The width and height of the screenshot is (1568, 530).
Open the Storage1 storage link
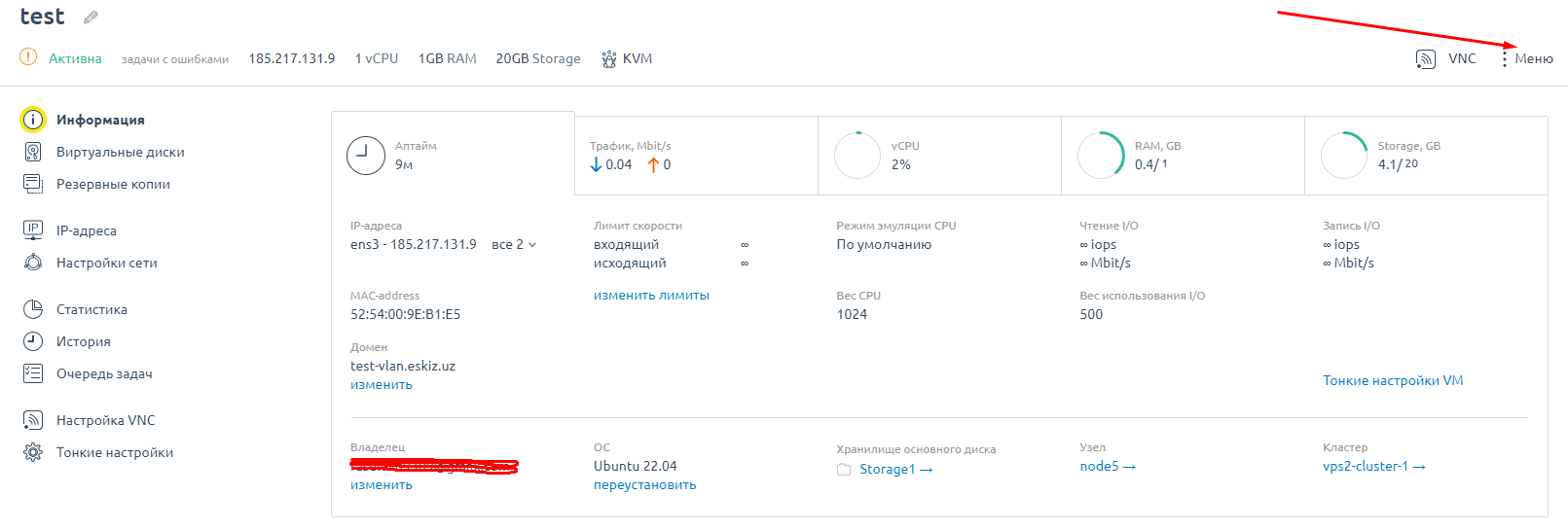887,470
